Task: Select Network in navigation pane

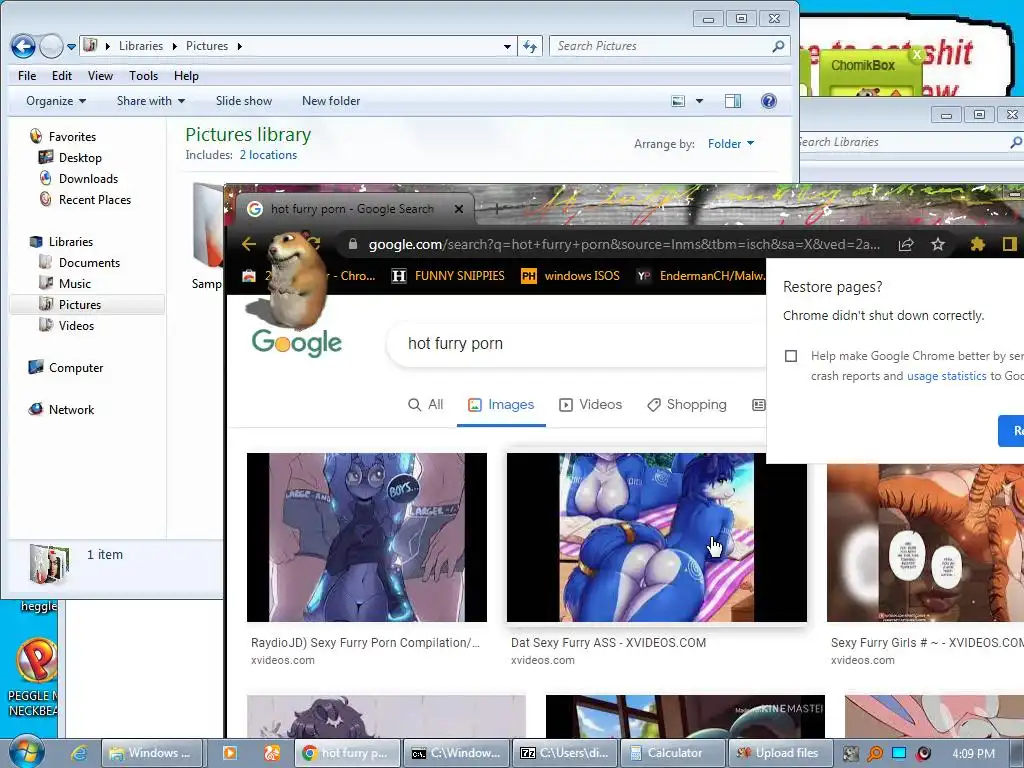Action: point(61,409)
